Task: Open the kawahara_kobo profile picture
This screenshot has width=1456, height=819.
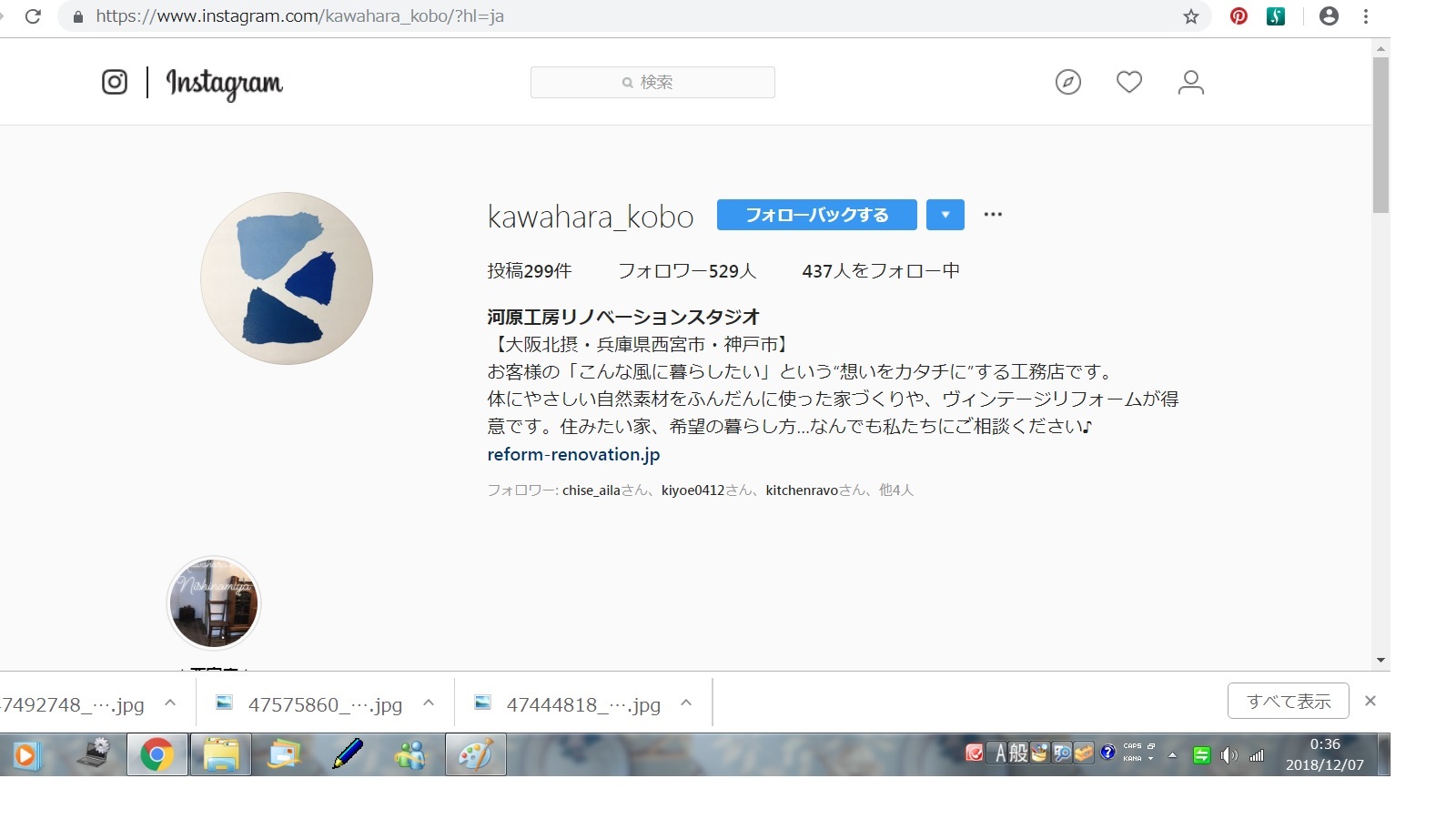Action: coord(287,278)
